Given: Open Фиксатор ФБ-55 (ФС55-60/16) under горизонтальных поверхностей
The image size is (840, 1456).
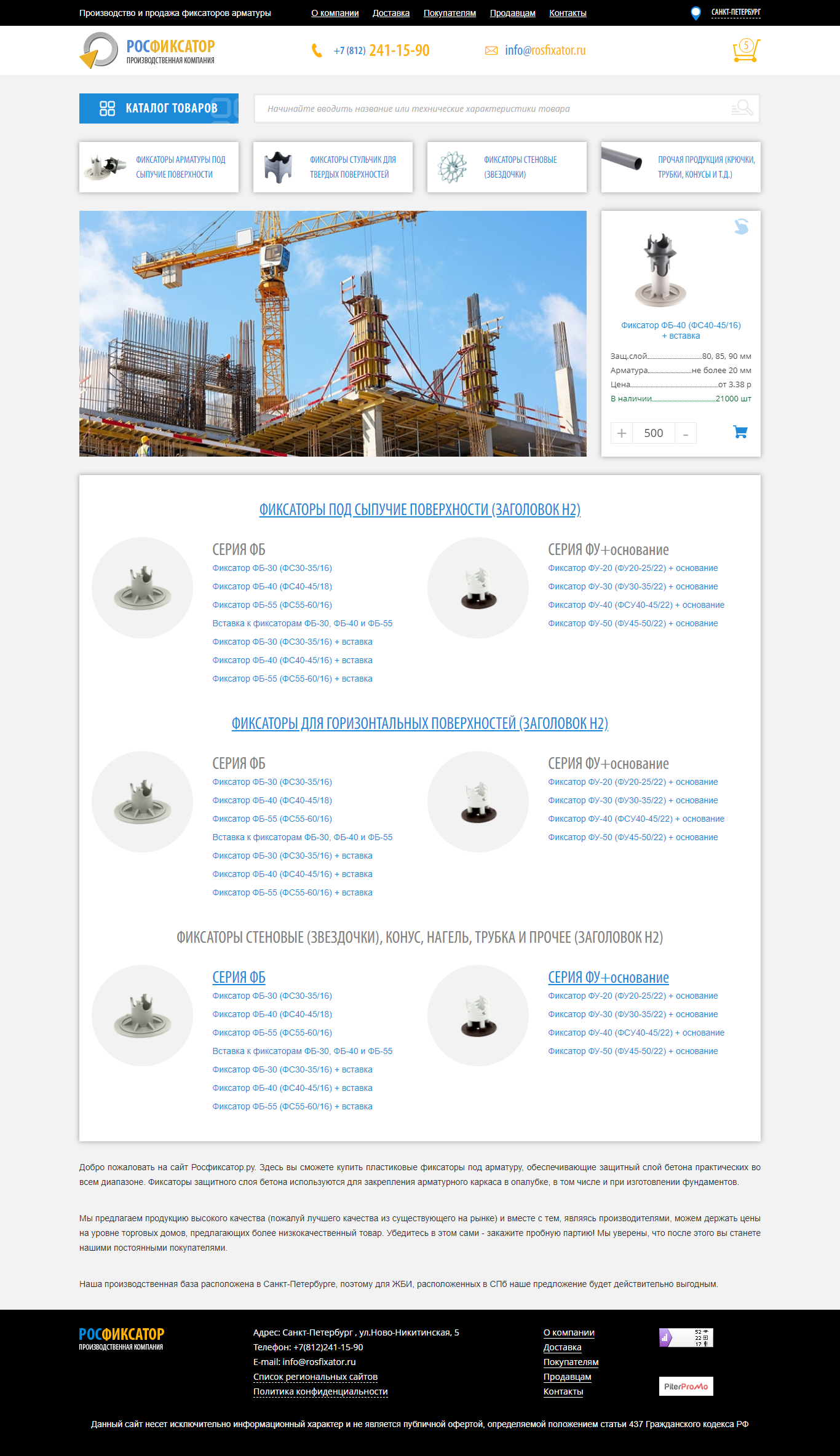Looking at the screenshot, I should tap(272, 819).
